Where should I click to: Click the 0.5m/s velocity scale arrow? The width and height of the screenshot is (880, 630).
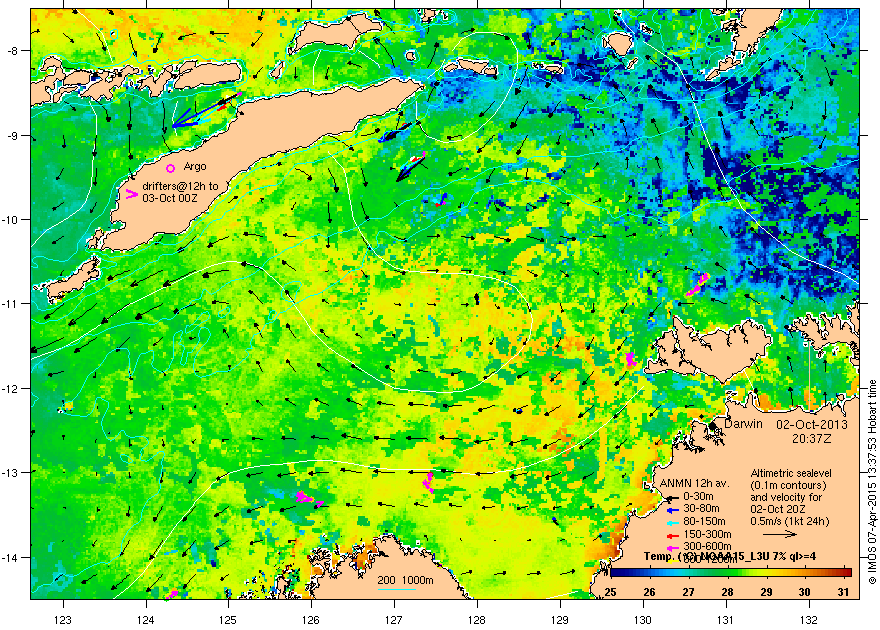(780, 534)
